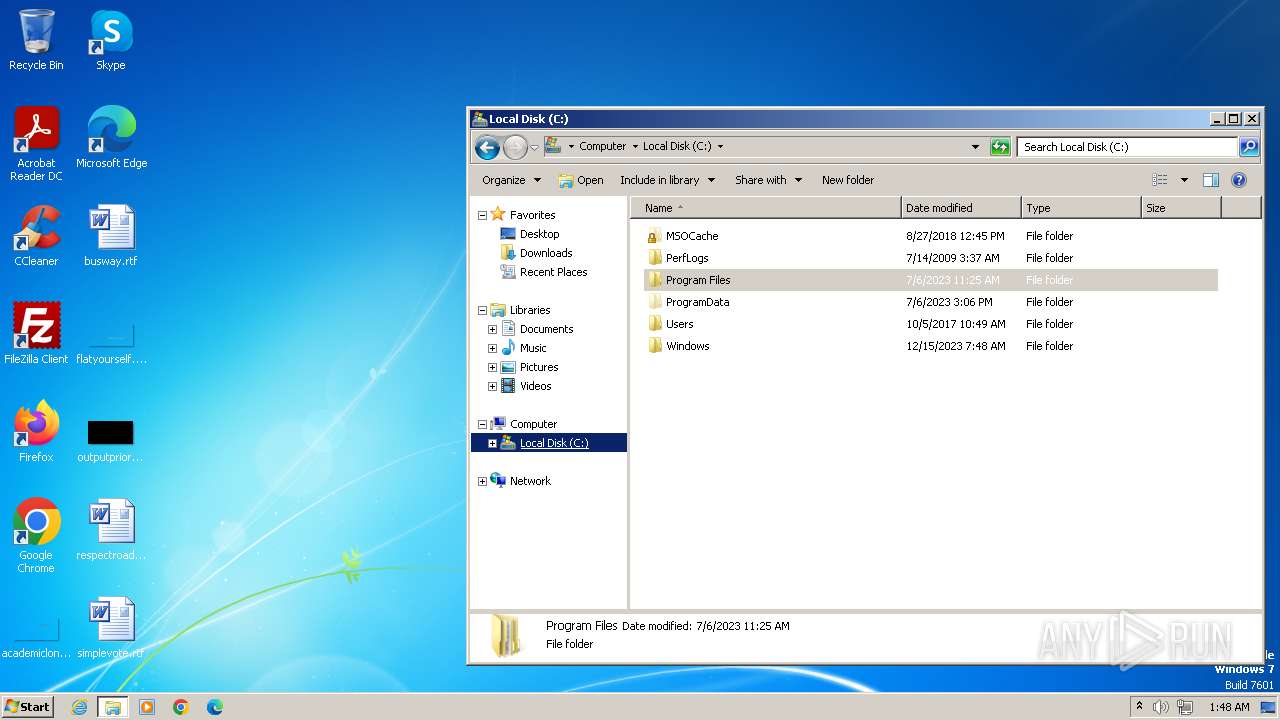1280x720 pixels.
Task: Expand the Music library node
Action: (492, 348)
